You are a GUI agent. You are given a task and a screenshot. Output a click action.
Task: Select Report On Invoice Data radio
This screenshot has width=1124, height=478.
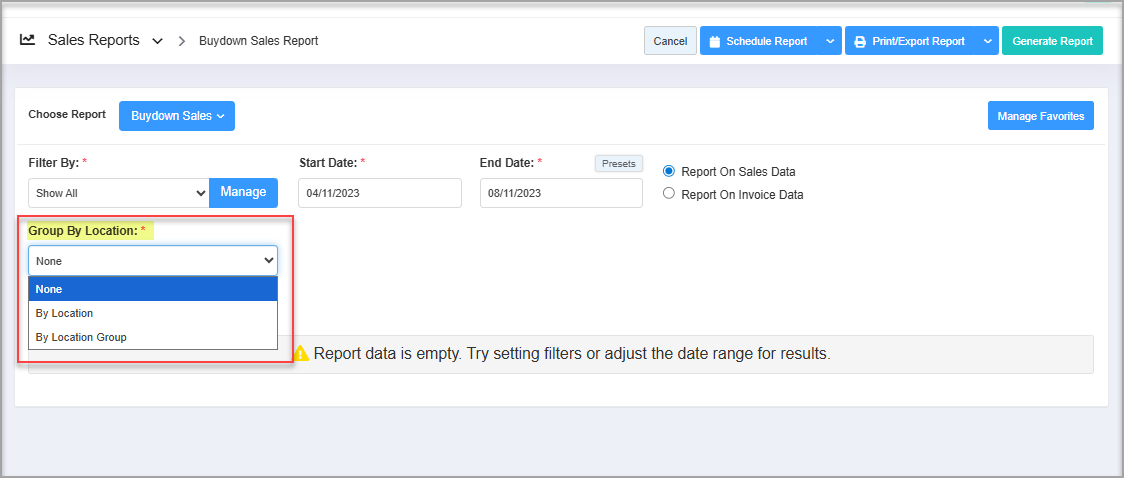click(669, 194)
